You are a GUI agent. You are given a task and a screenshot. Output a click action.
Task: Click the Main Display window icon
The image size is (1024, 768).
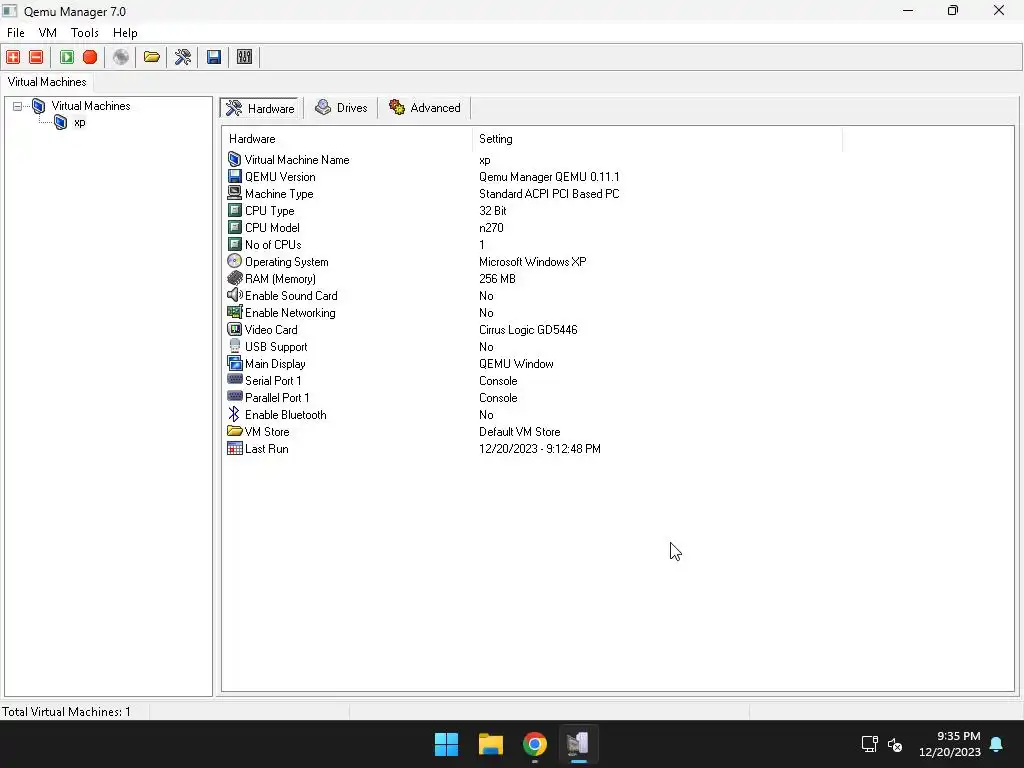[234, 363]
